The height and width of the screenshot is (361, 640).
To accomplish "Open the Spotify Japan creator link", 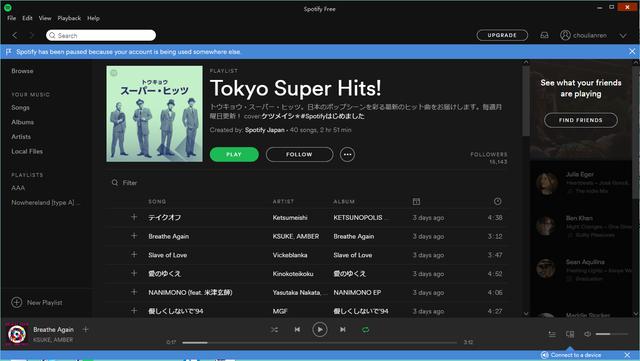I will (264, 130).
